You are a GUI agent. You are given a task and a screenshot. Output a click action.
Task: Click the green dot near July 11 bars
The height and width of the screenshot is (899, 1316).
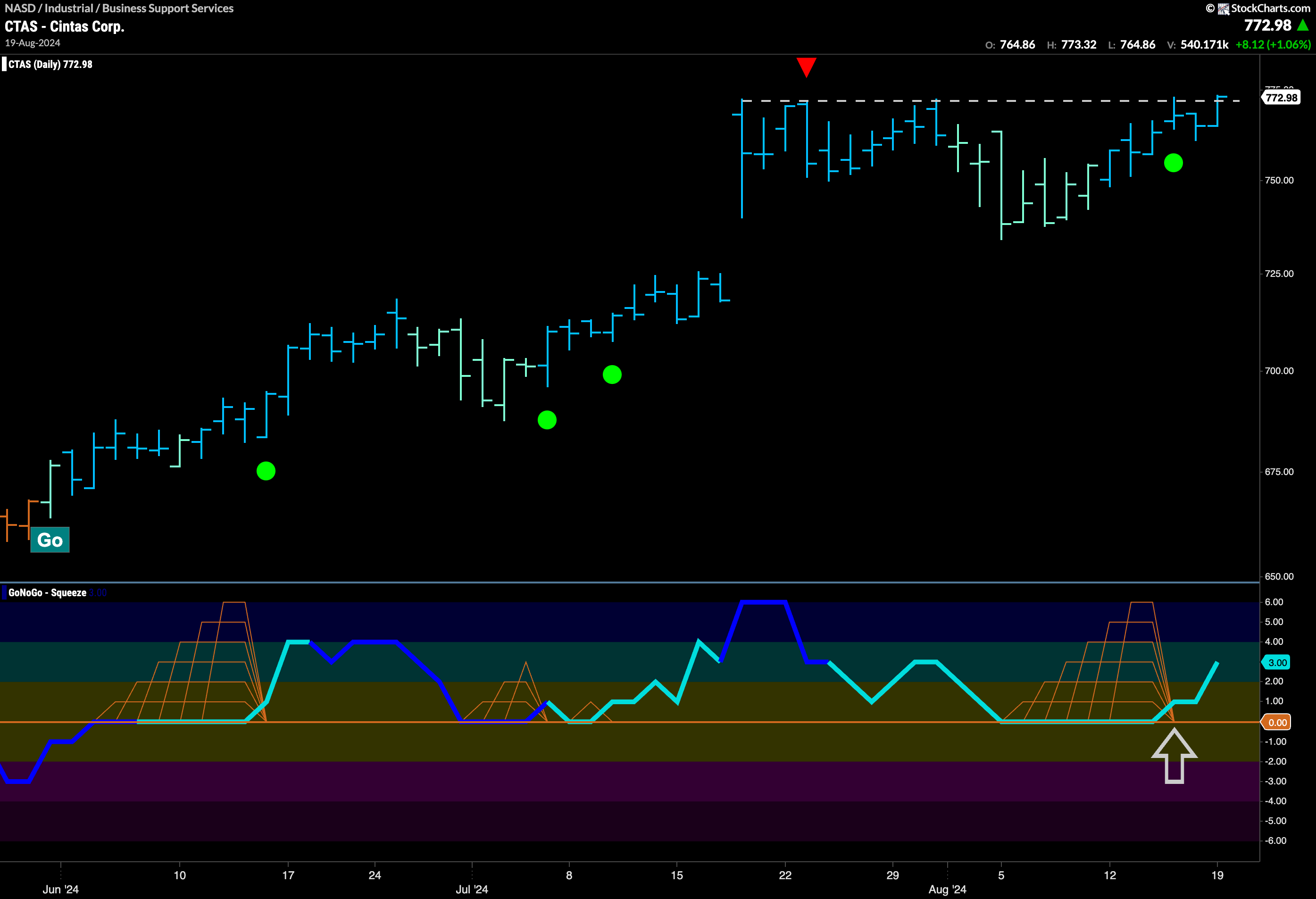tap(612, 374)
